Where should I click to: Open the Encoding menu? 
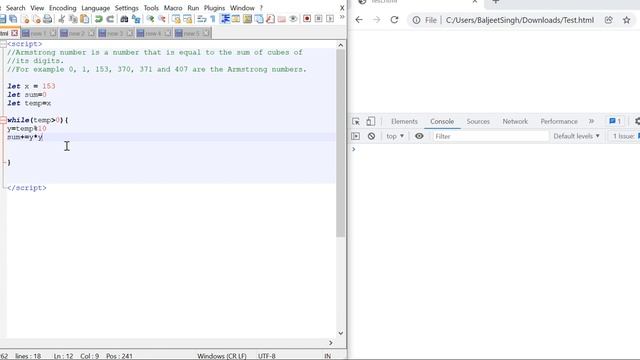(x=62, y=8)
